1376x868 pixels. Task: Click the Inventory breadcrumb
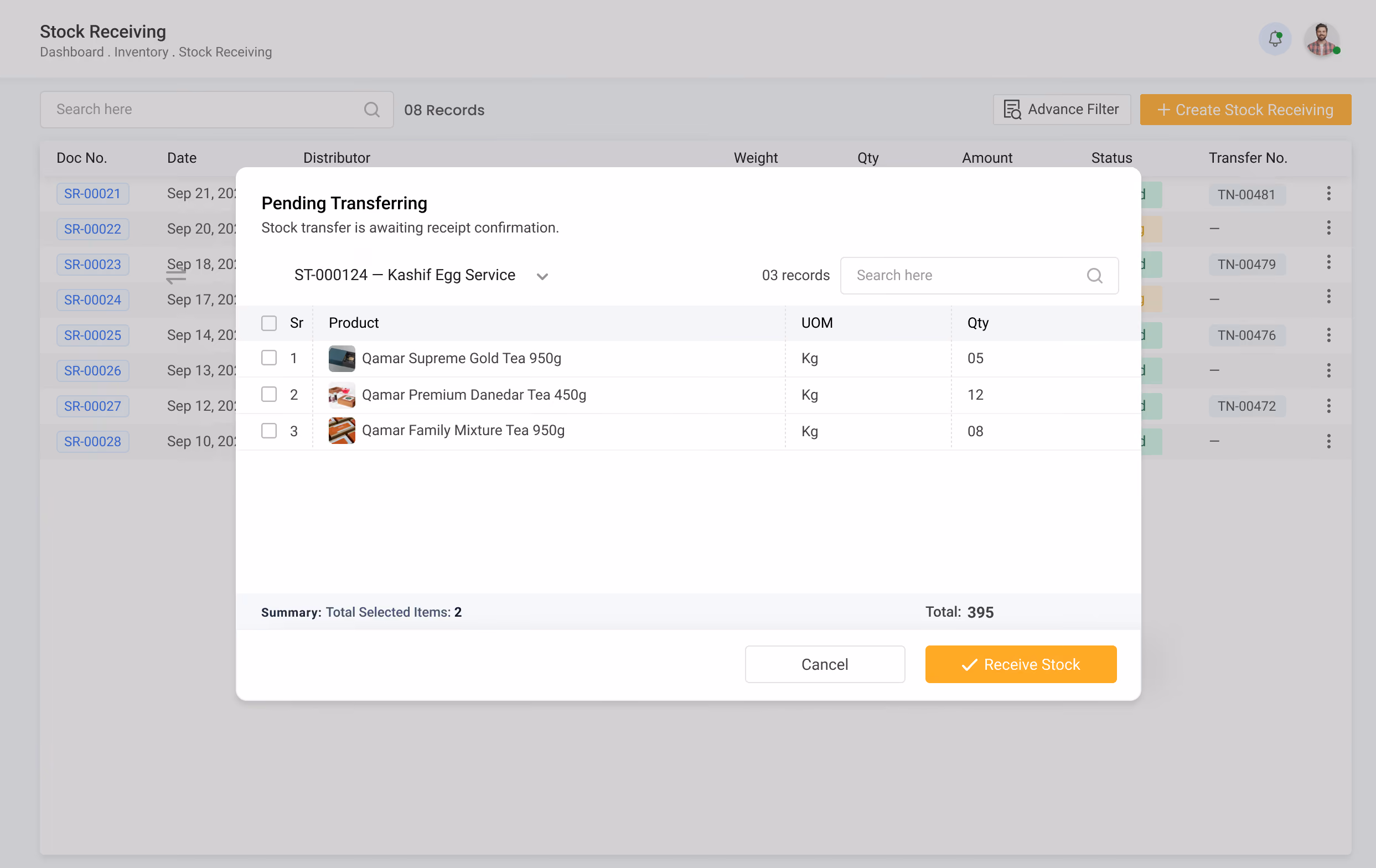coord(141,52)
